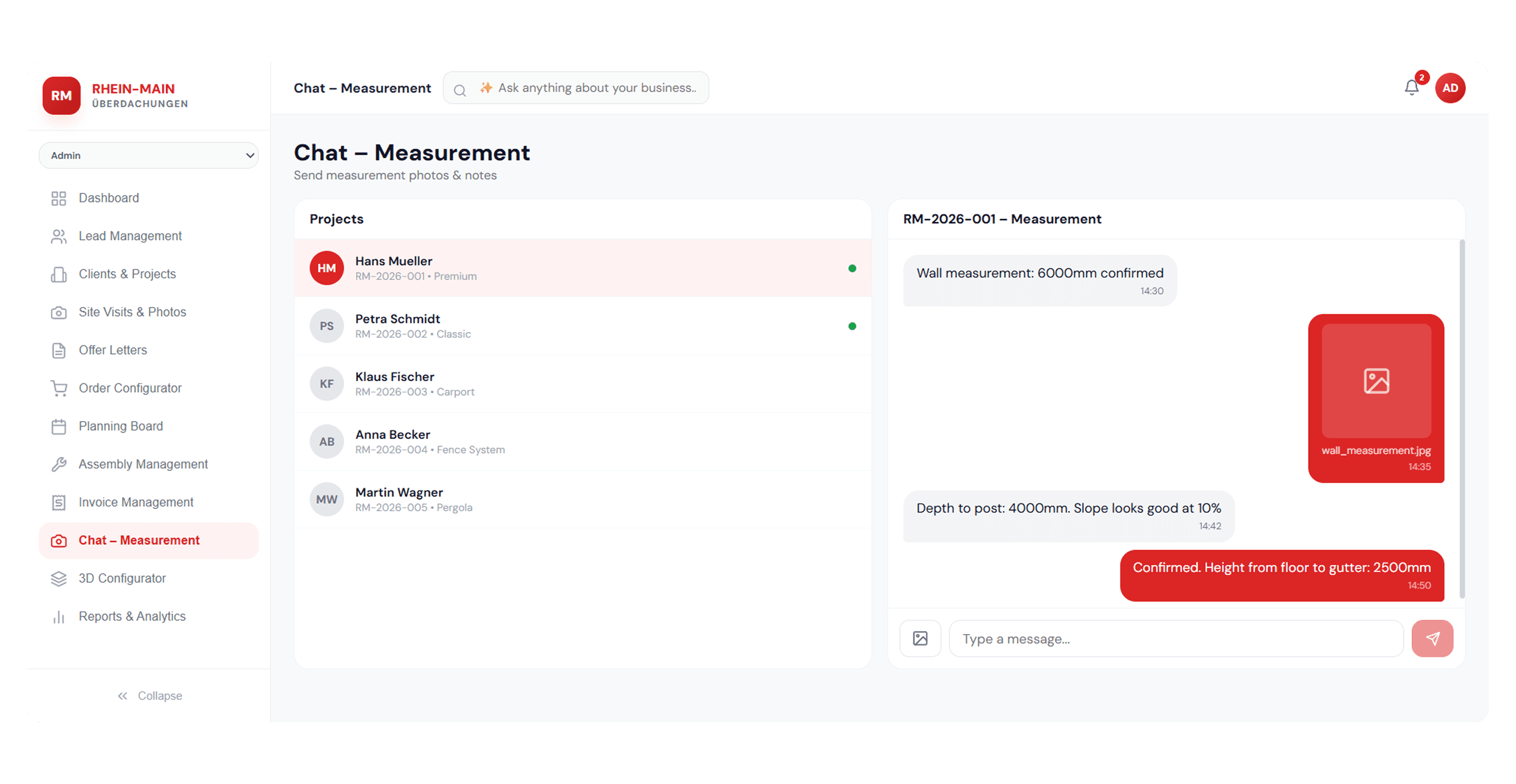The width and height of the screenshot is (1516, 784).
Task: Click the chat panel scrollbar
Action: (1462, 419)
